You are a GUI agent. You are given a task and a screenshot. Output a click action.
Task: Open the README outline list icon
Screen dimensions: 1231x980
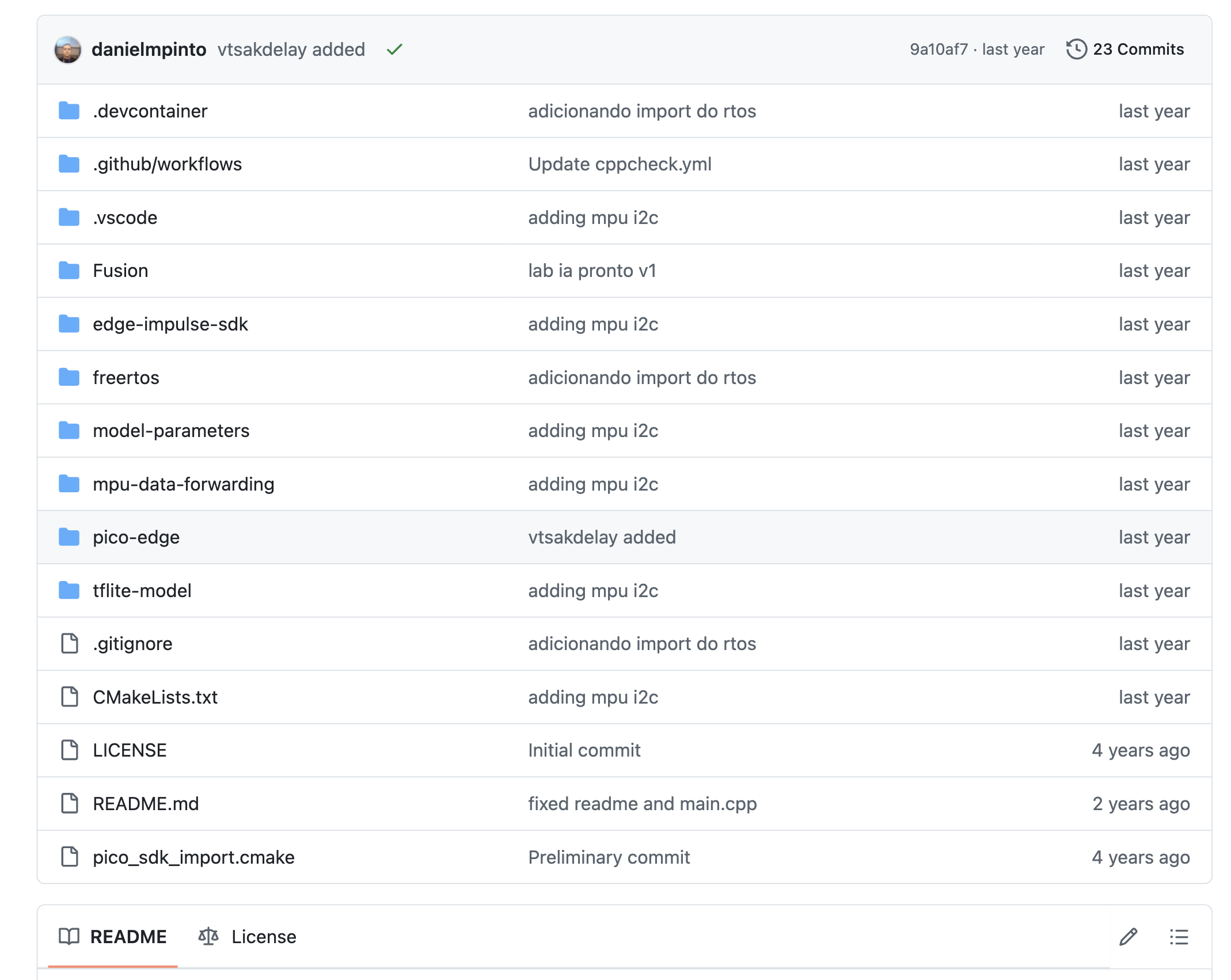coord(1179,937)
